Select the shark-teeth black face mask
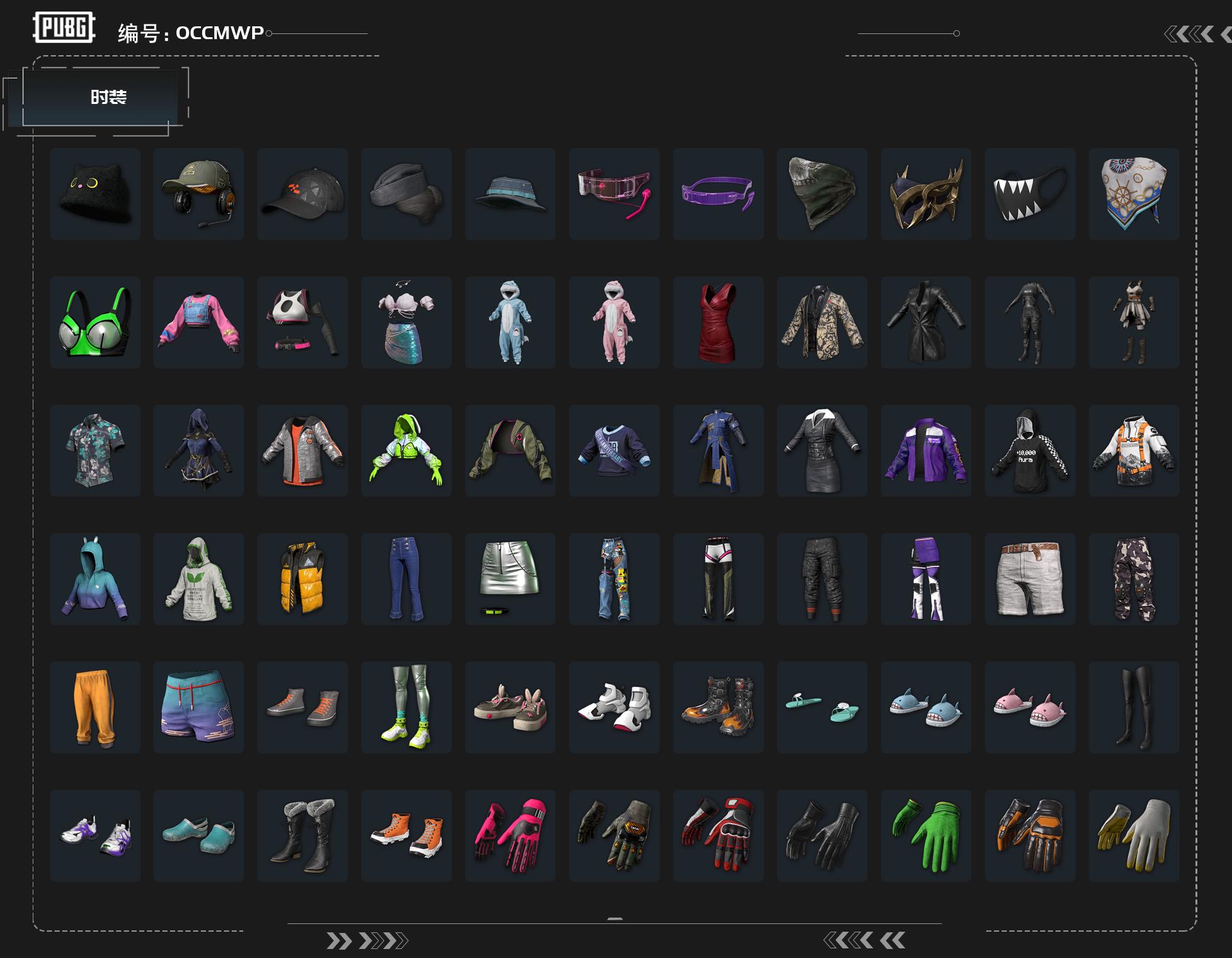The width and height of the screenshot is (1232, 958). (1030, 194)
